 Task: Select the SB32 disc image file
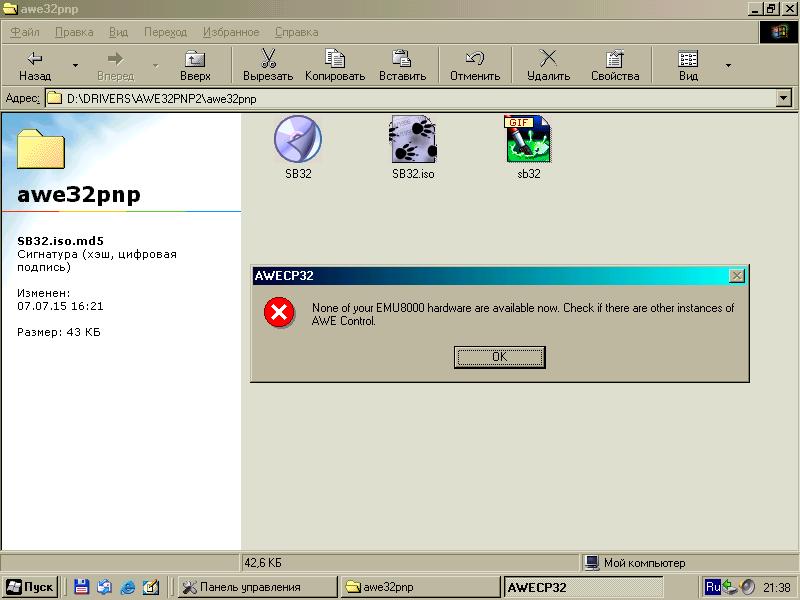click(298, 147)
